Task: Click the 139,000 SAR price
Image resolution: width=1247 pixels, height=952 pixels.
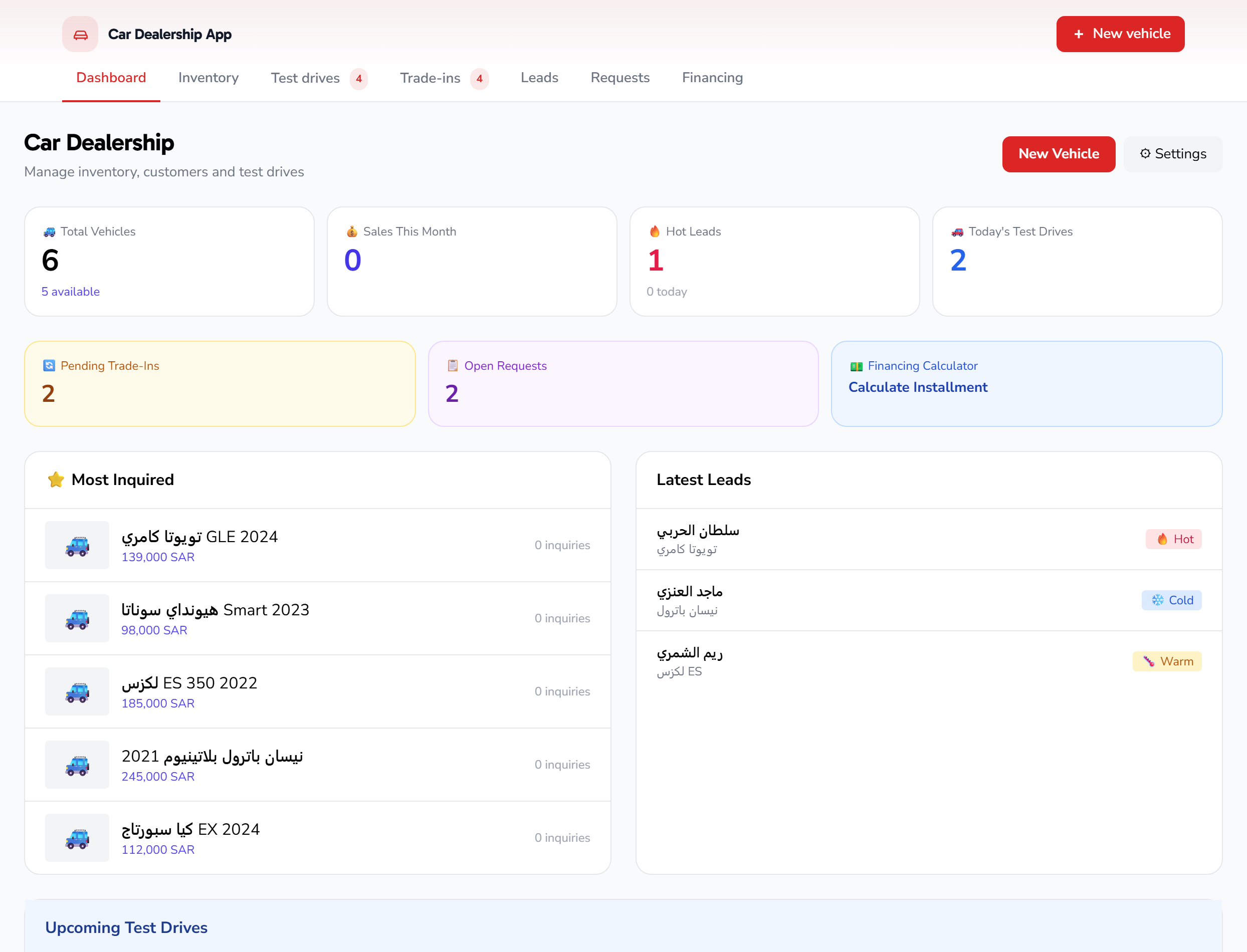Action: (157, 557)
